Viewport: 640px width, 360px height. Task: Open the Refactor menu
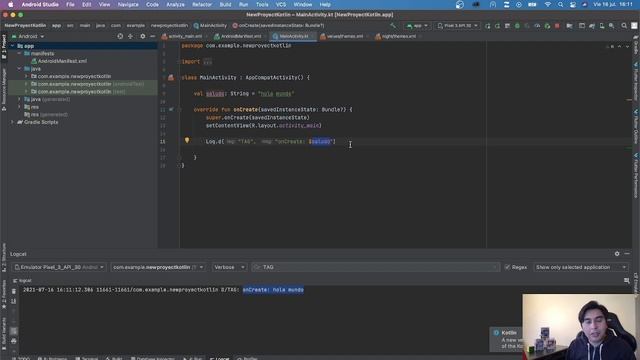click(x=202, y=4)
